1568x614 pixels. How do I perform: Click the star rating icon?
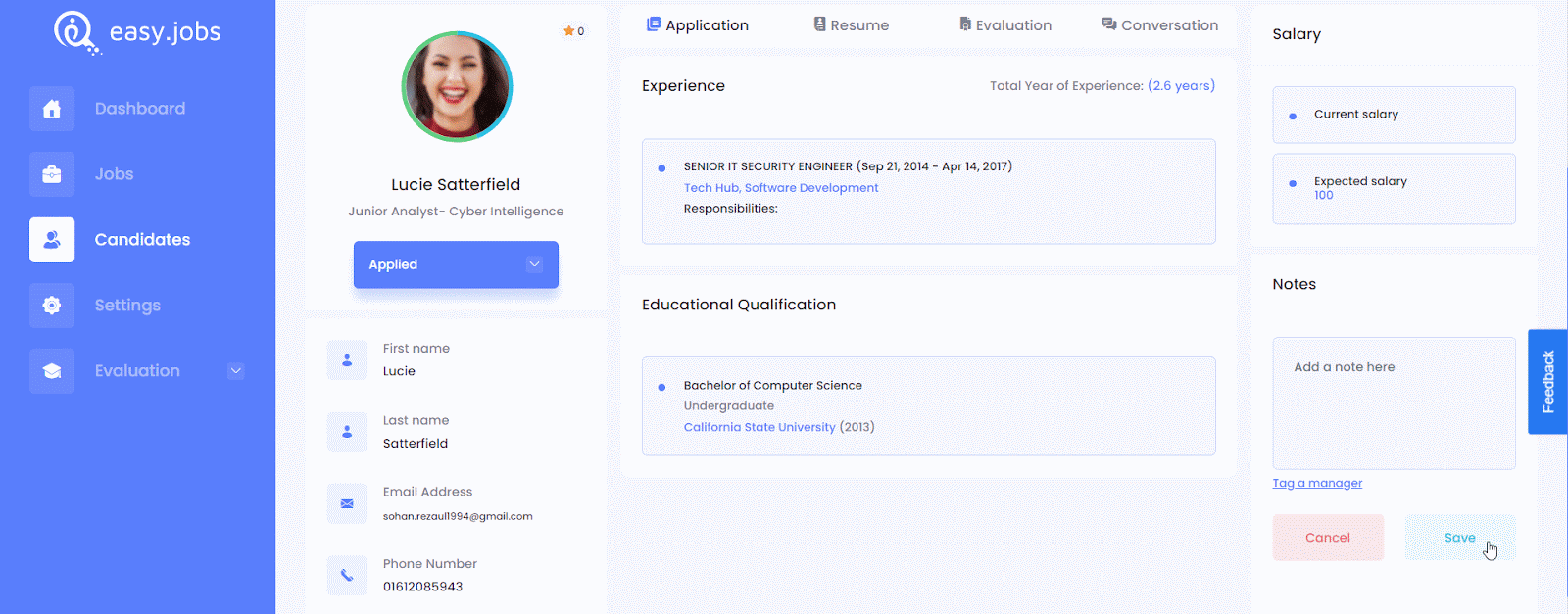568,31
